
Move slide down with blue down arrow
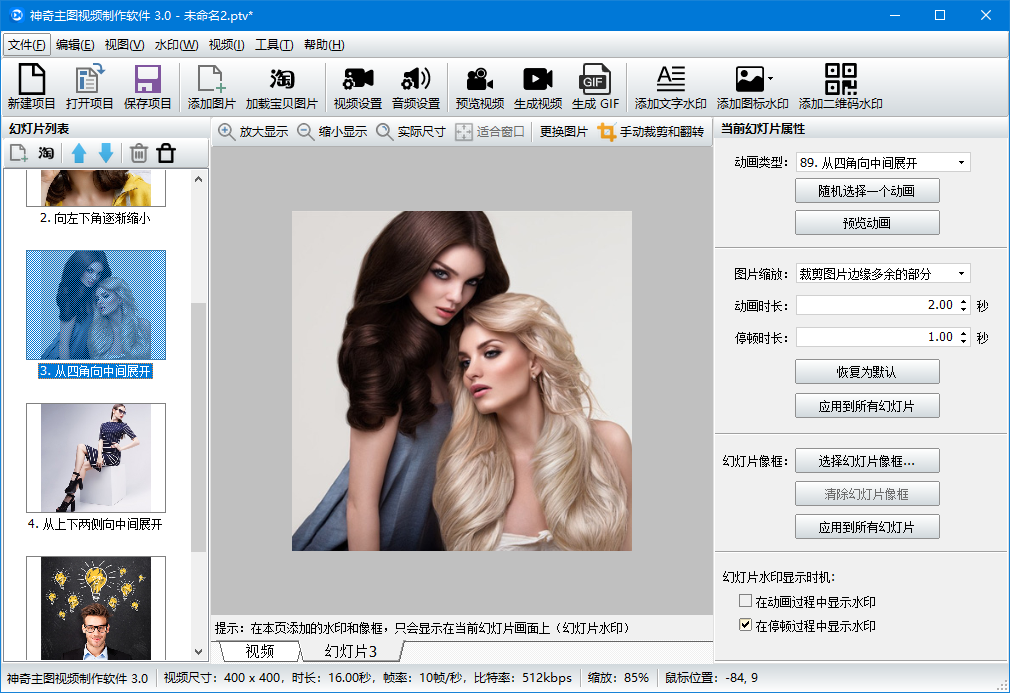coord(106,153)
